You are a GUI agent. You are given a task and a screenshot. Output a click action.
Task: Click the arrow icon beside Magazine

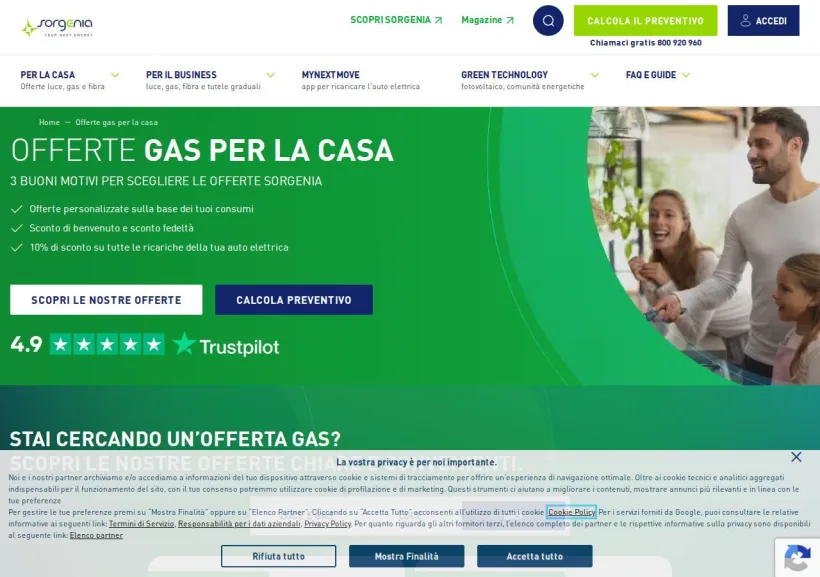tap(510, 20)
